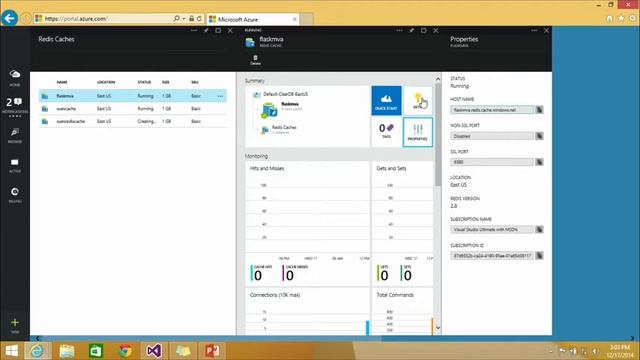Open the Total Commands chart
The image size is (640, 360).
[402, 311]
